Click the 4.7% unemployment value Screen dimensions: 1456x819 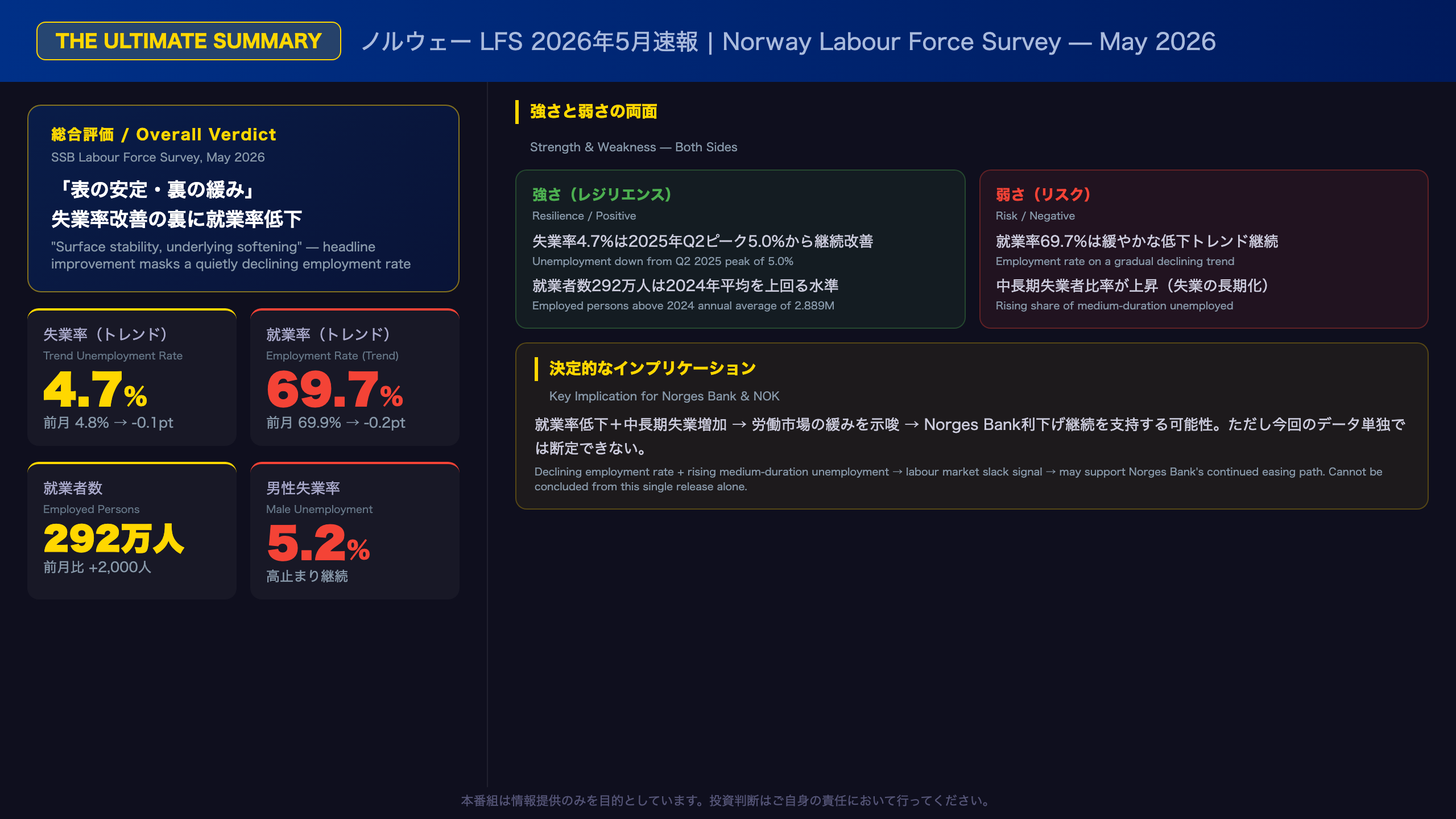point(95,390)
